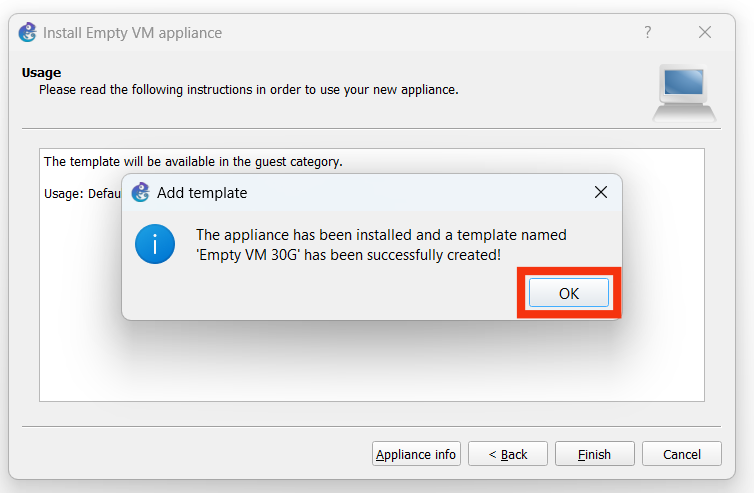
Task: Go back with the < Back button
Action: tap(508, 454)
